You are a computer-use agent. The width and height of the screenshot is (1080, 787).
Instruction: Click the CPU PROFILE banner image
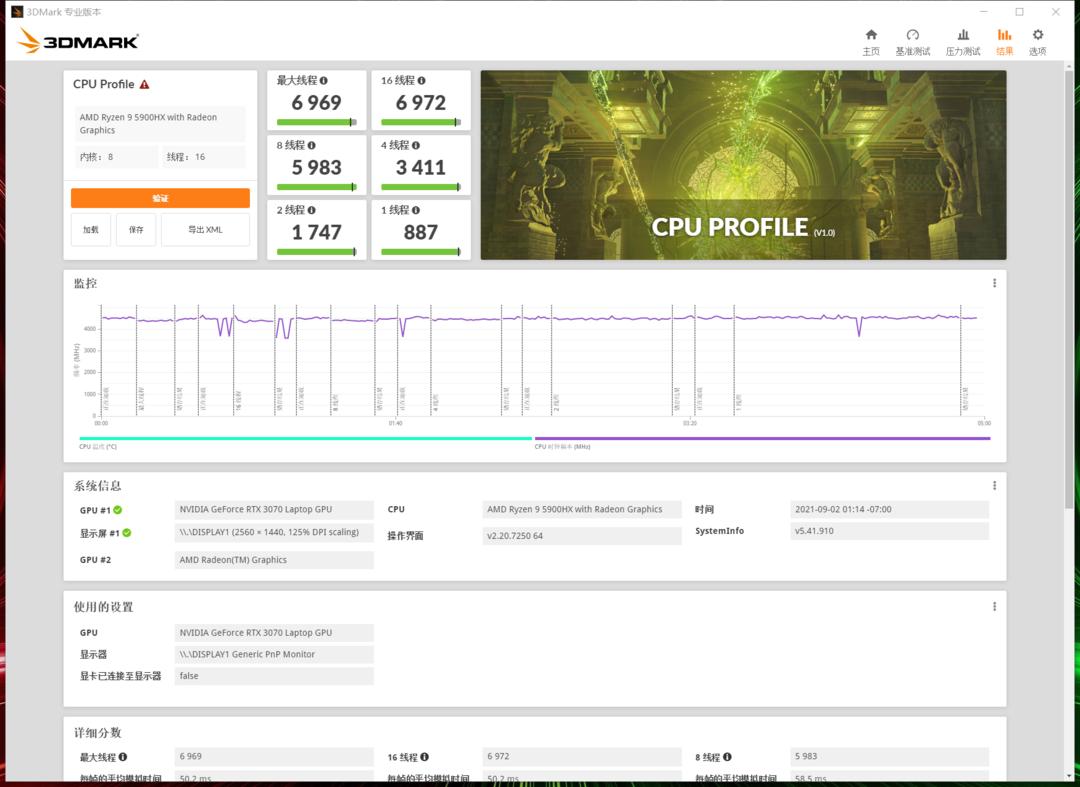[744, 165]
